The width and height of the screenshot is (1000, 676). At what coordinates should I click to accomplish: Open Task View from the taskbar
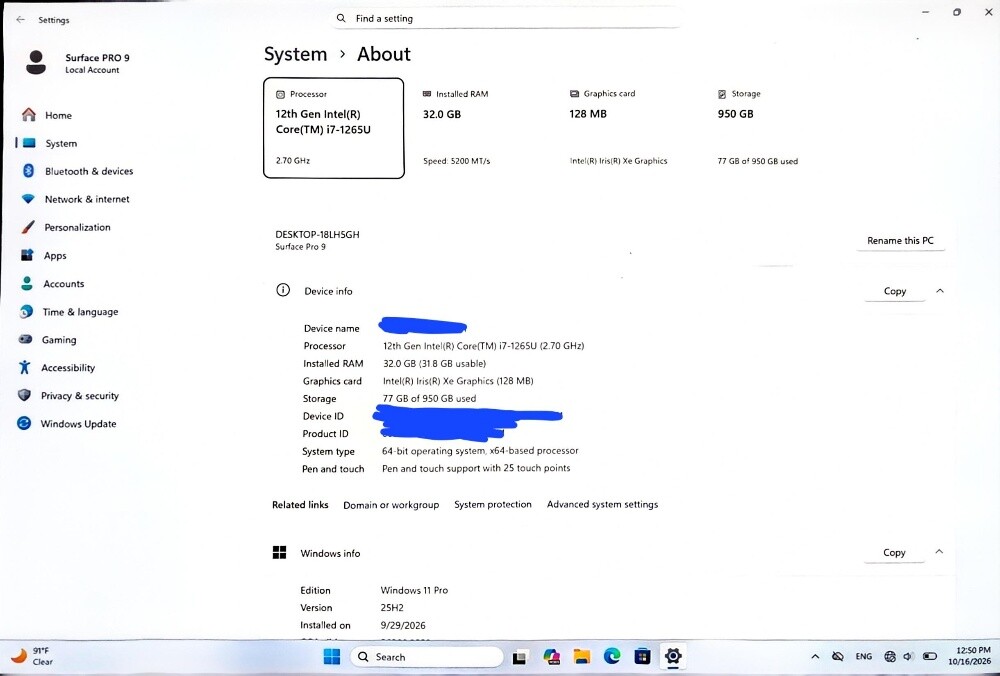(520, 657)
